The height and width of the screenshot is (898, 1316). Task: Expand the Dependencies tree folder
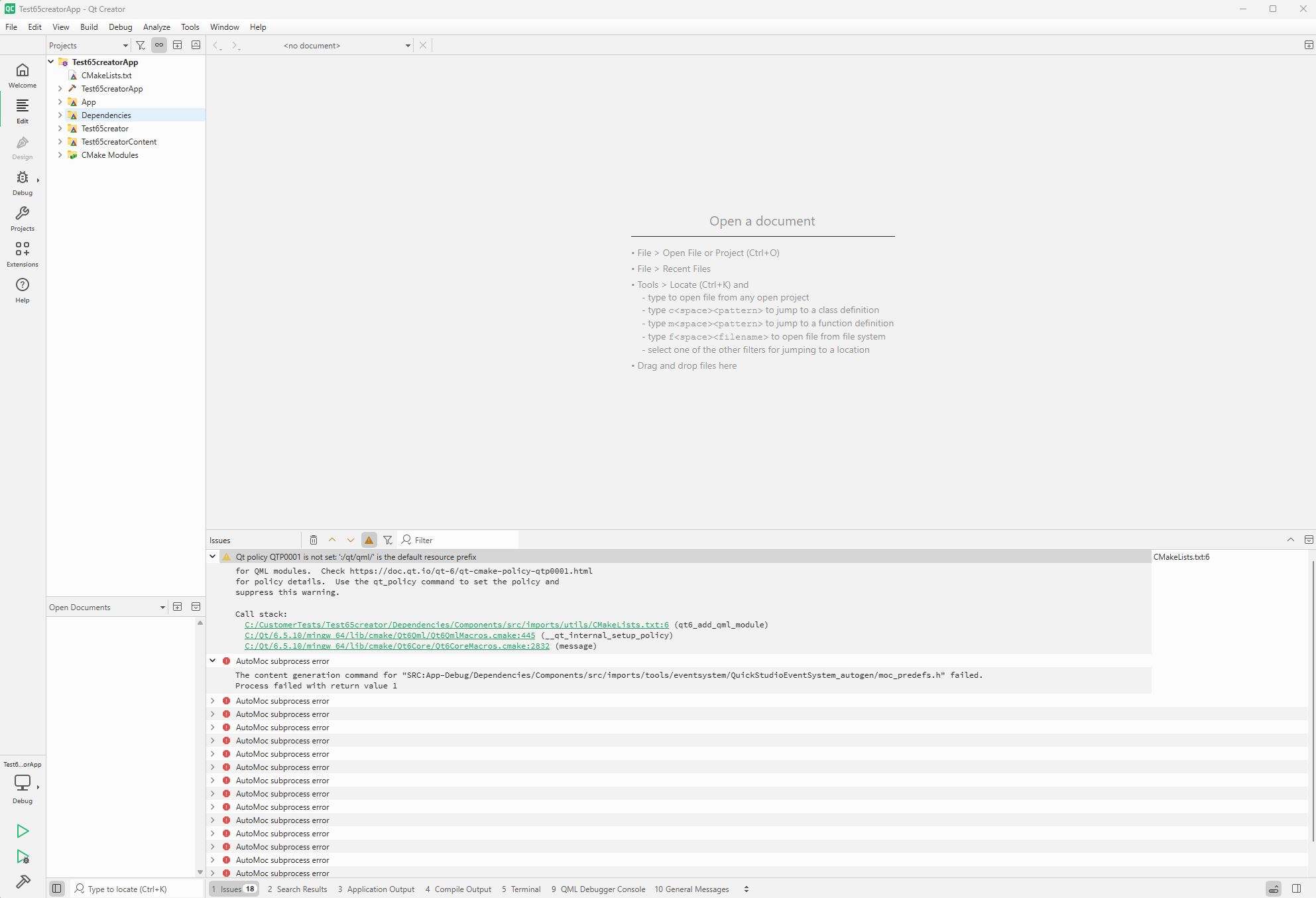click(x=60, y=115)
